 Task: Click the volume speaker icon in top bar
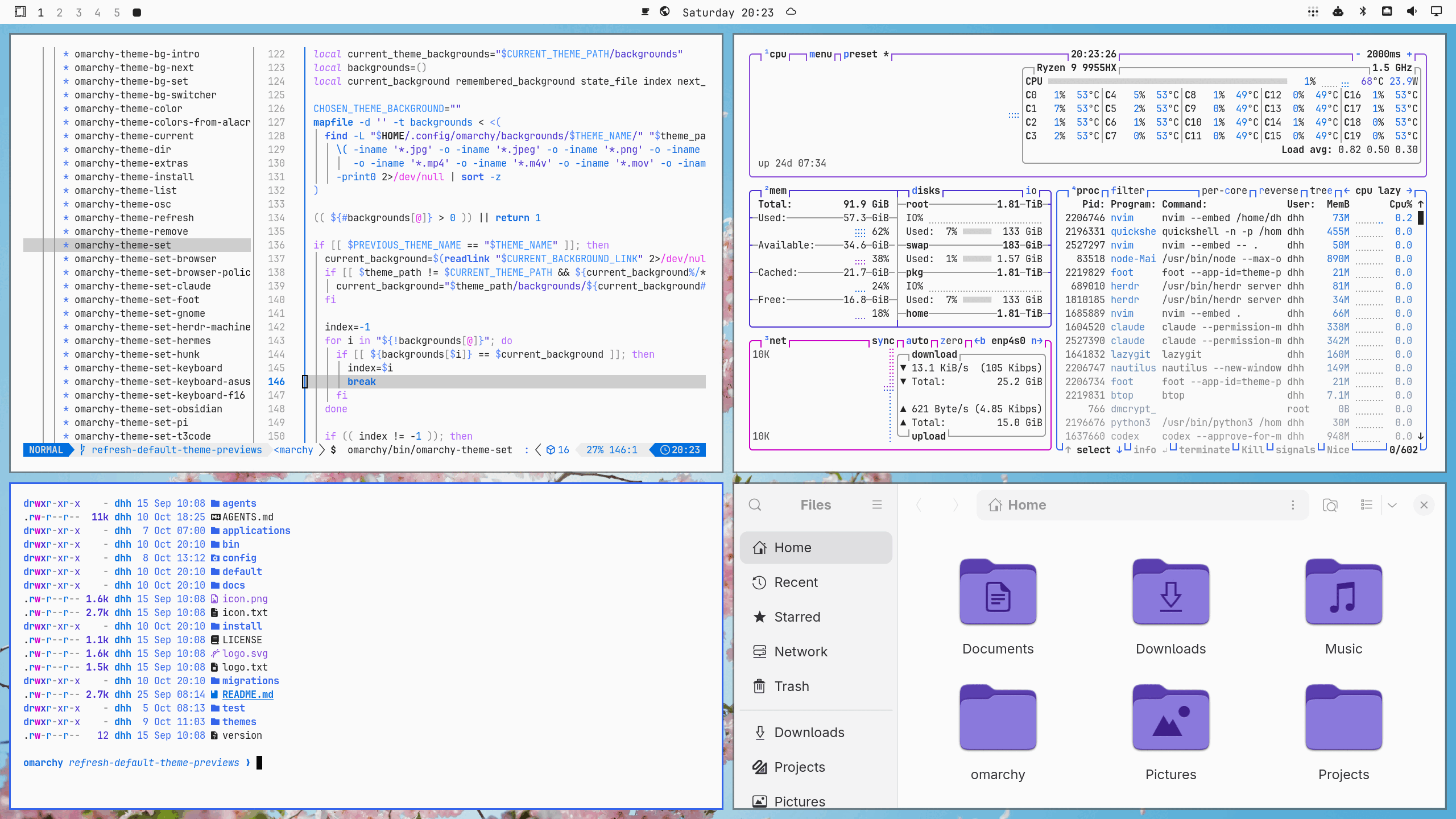point(1412,12)
